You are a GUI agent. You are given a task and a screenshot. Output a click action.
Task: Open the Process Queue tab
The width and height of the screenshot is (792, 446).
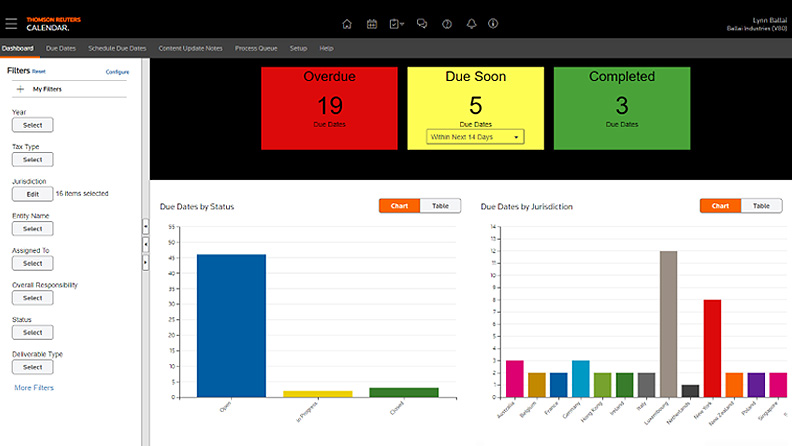257,48
